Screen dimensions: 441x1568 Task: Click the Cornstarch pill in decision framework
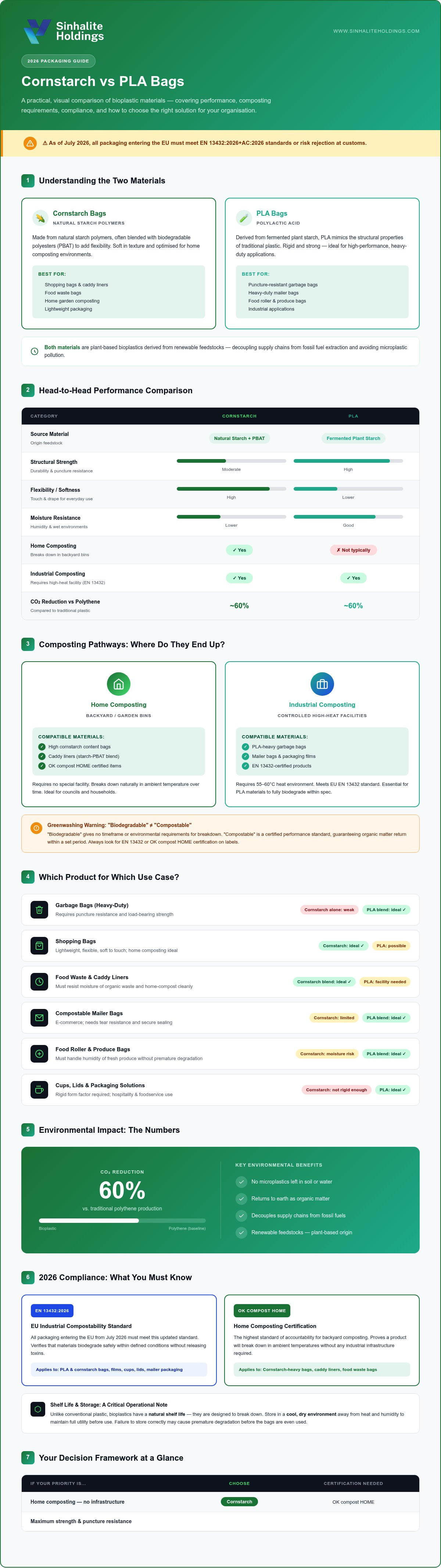click(x=239, y=1501)
